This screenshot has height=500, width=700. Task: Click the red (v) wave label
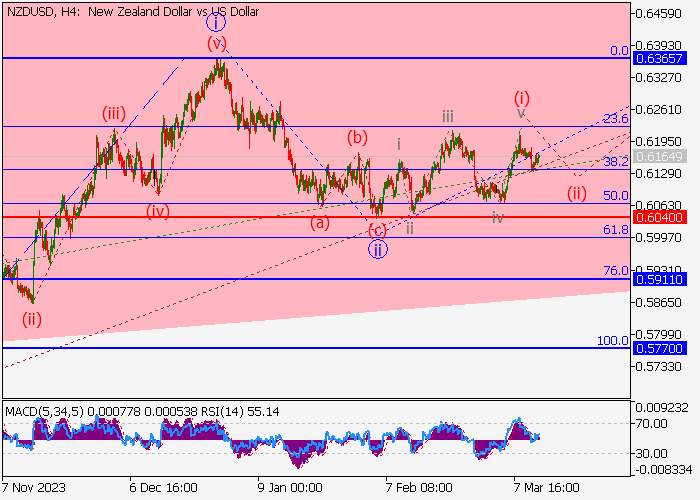pyautogui.click(x=217, y=44)
